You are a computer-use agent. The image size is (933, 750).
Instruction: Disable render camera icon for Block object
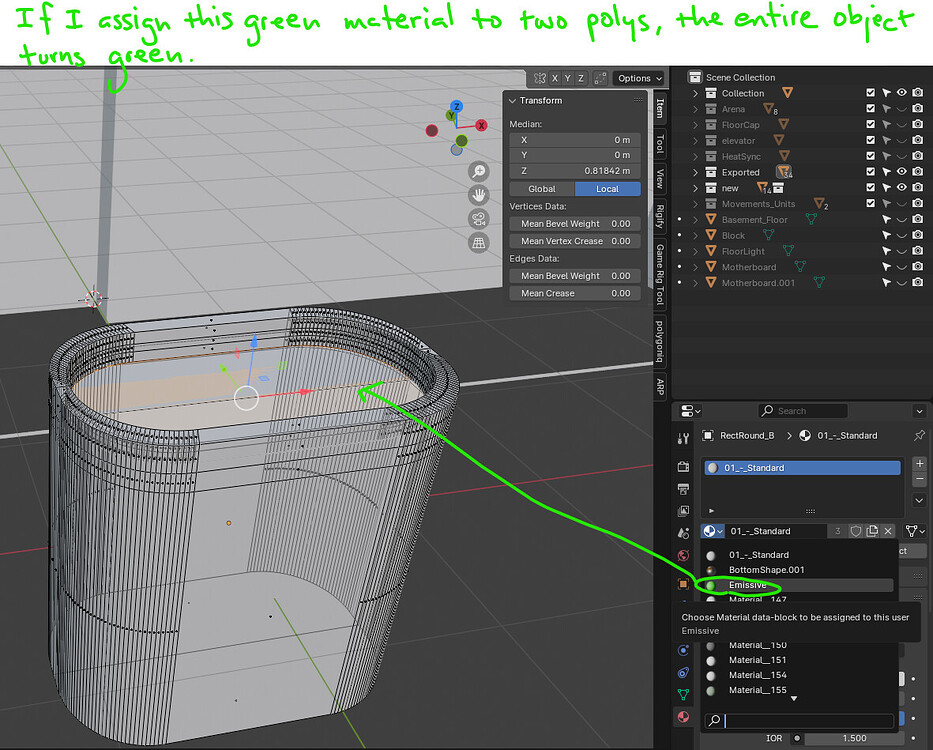point(918,235)
